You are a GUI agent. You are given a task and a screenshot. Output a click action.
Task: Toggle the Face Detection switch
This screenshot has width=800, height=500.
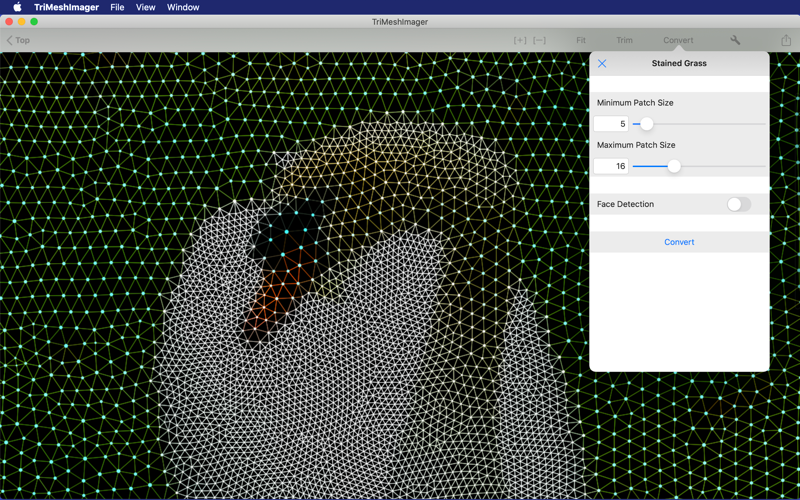point(739,204)
